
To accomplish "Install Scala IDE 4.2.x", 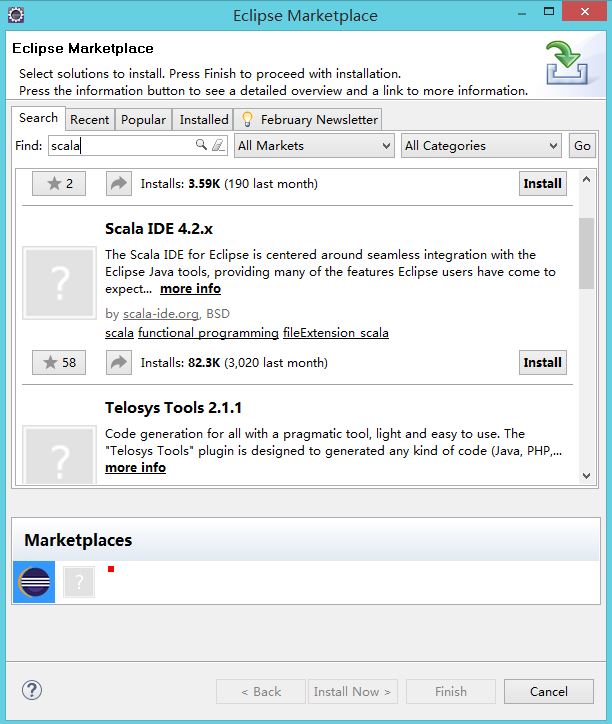I will coord(543,362).
